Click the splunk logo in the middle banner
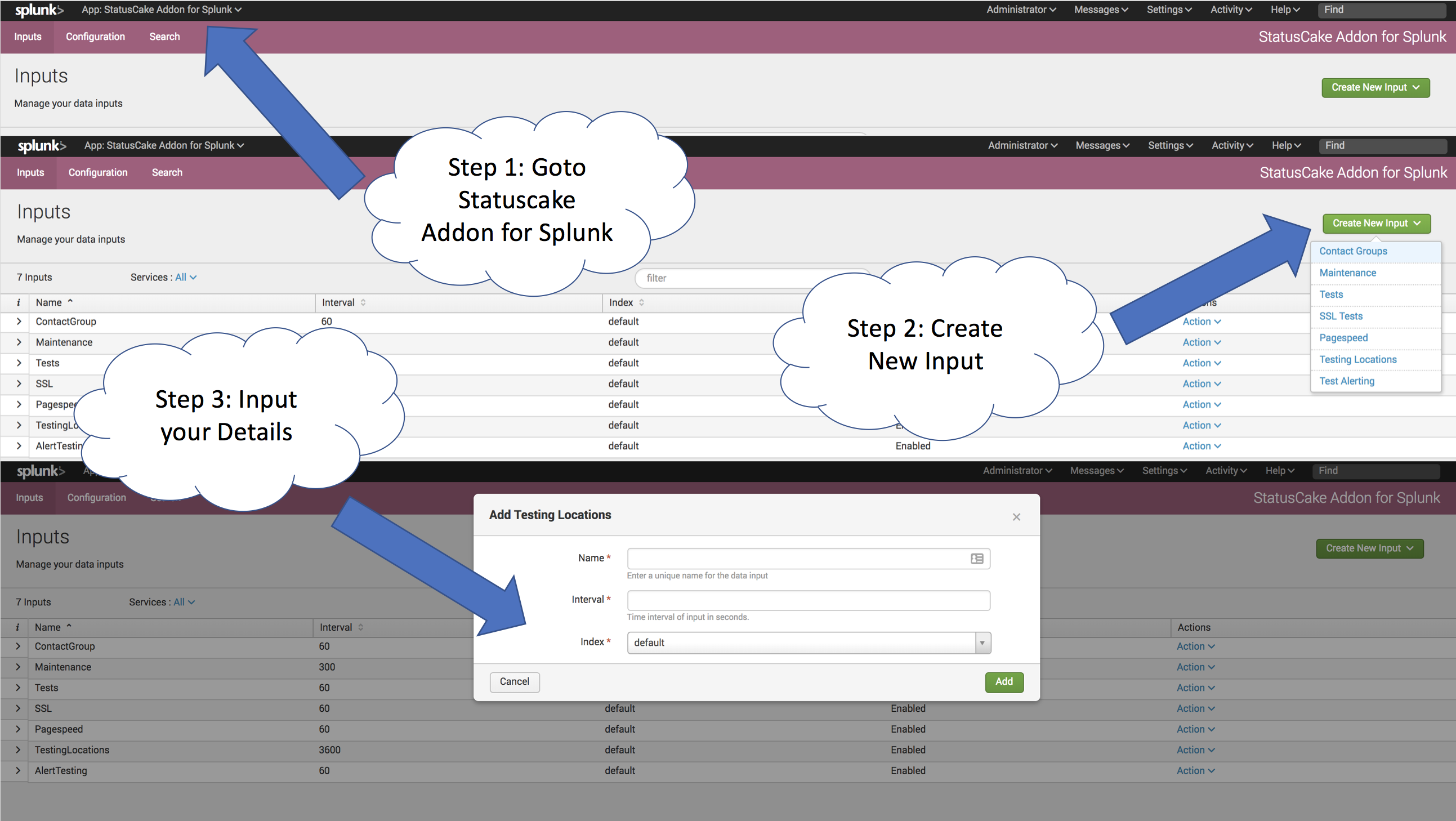1456x821 pixels. 41,146
